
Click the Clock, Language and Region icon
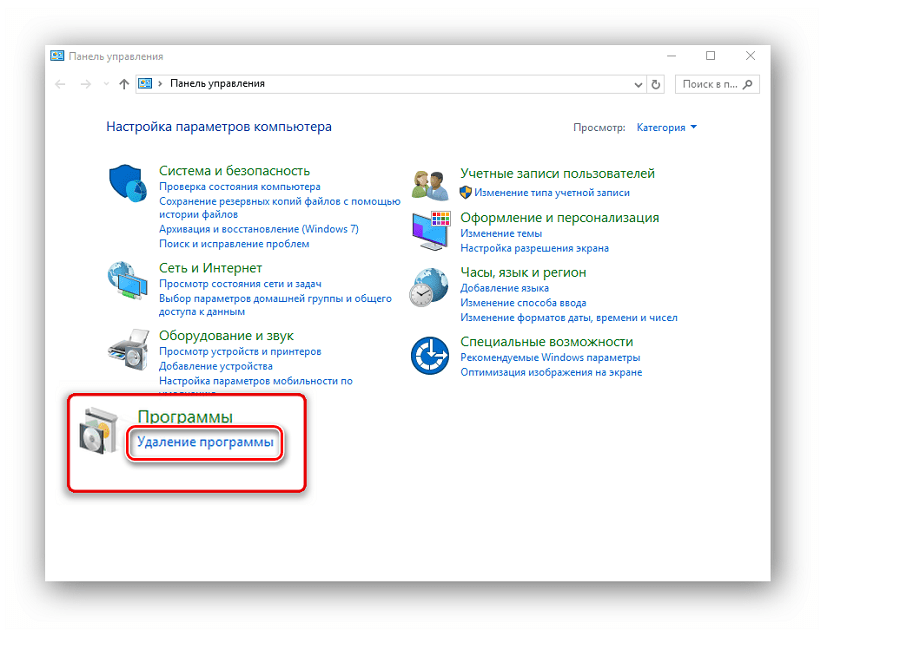430,288
